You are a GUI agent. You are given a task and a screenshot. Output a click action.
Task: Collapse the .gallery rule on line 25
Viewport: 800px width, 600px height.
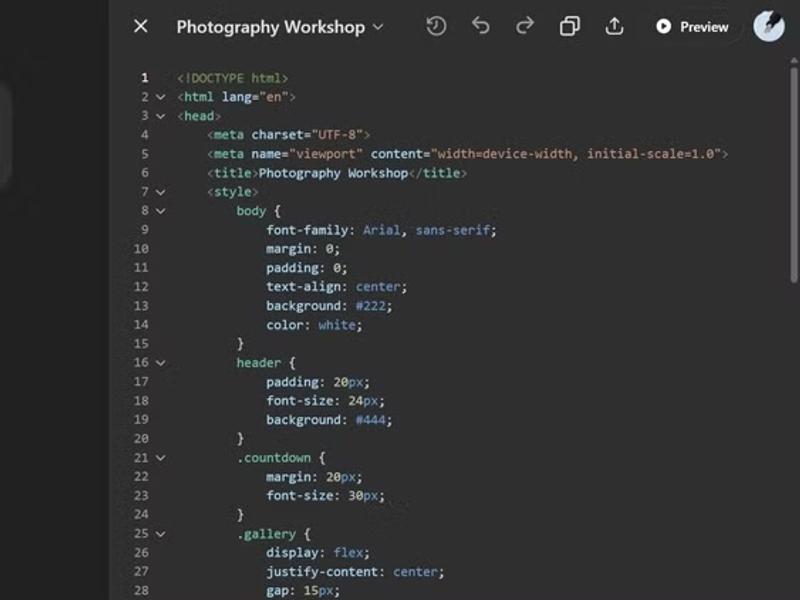tap(160, 534)
